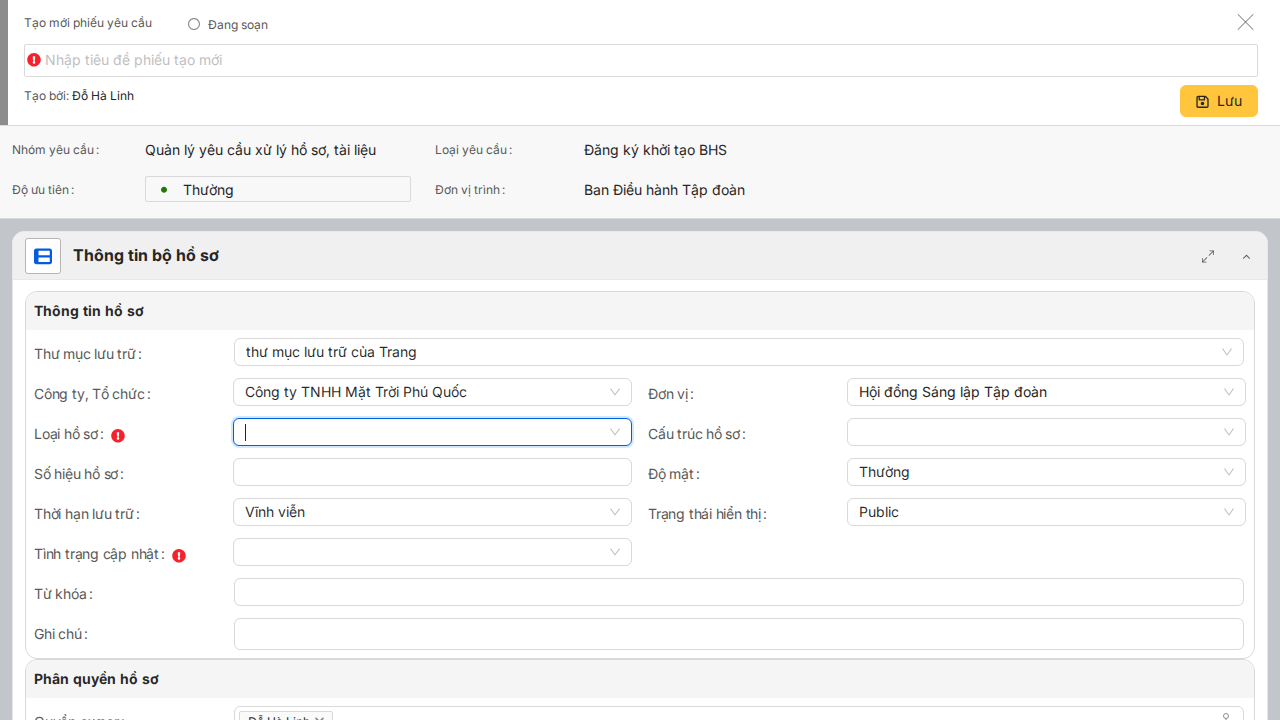Collapse the Thông tin bộ hồ sơ panel
The image size is (1280, 720).
[1246, 257]
